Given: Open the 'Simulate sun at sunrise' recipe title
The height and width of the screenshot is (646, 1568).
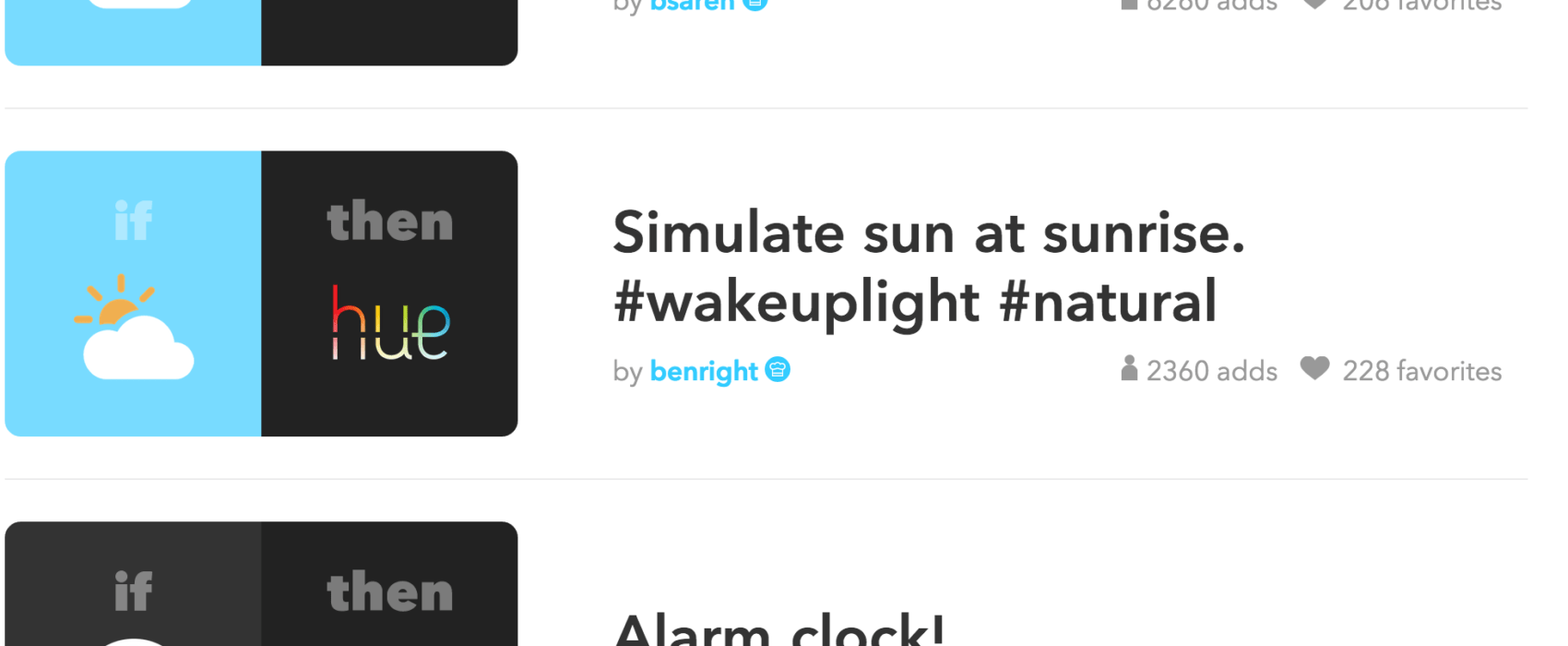Looking at the screenshot, I should tap(929, 267).
